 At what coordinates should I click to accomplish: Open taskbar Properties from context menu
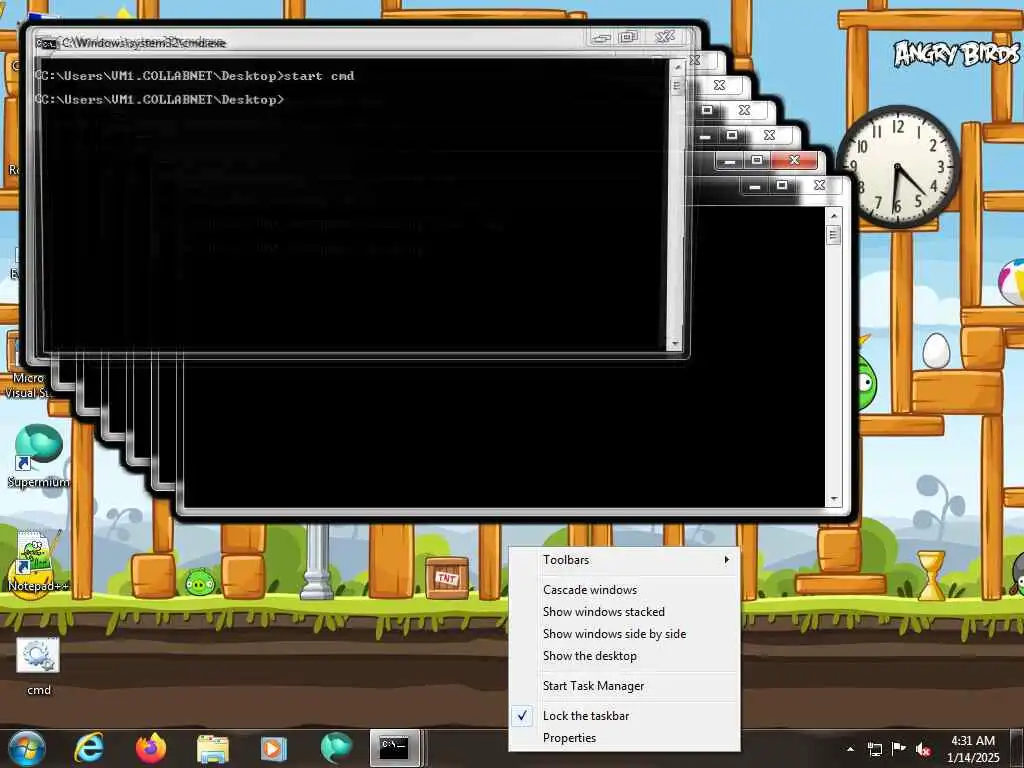[624, 738]
